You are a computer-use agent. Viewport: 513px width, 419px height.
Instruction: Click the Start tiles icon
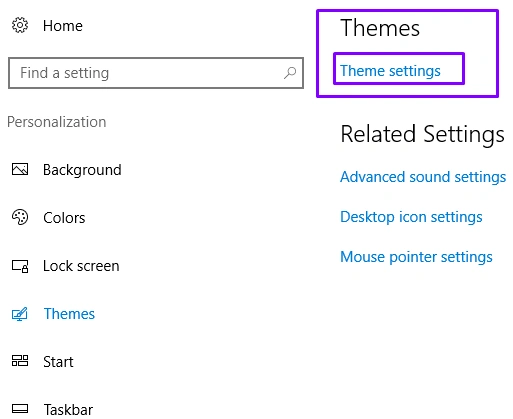(x=20, y=361)
